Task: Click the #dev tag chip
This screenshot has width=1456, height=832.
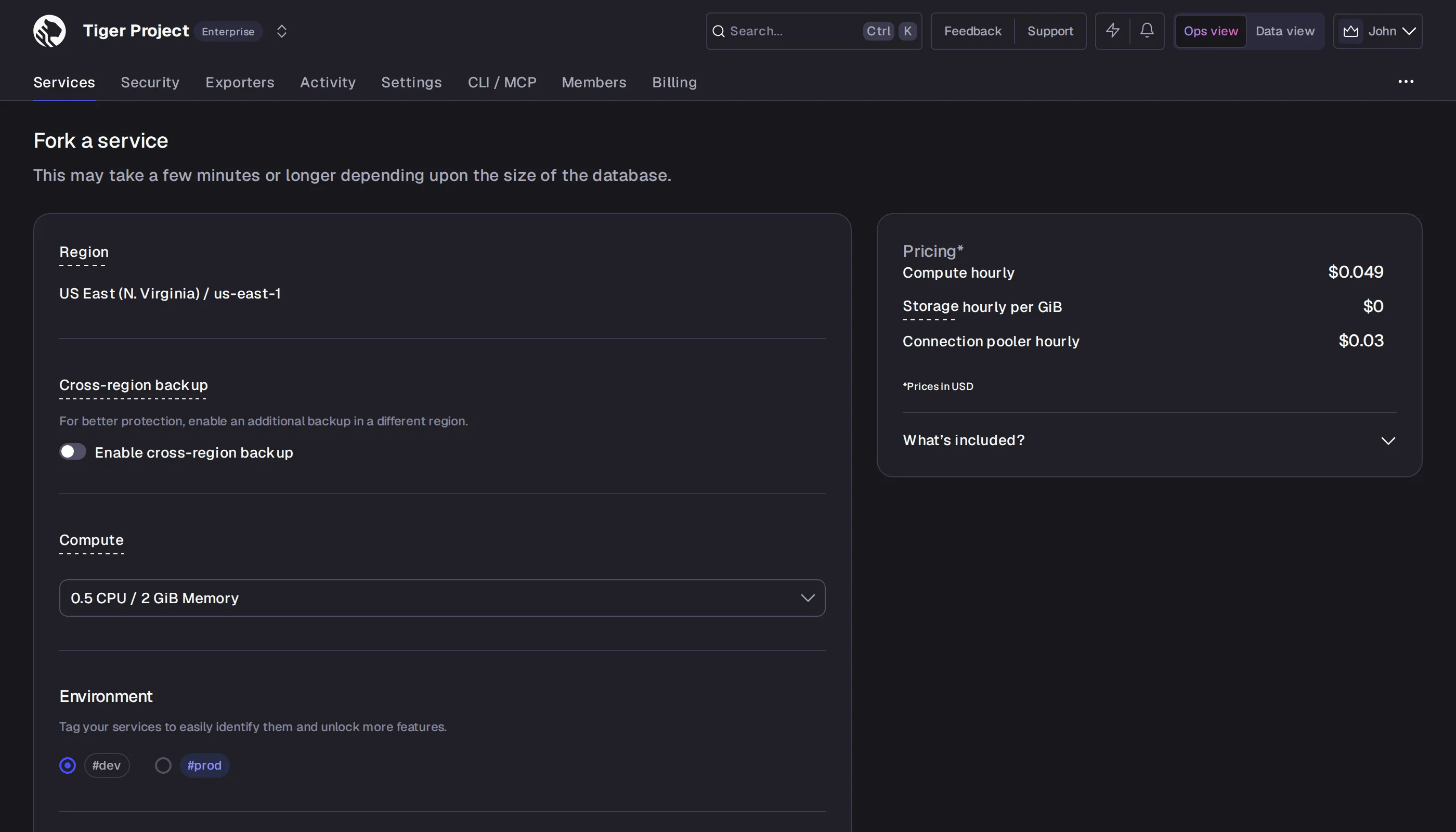Action: [107, 765]
